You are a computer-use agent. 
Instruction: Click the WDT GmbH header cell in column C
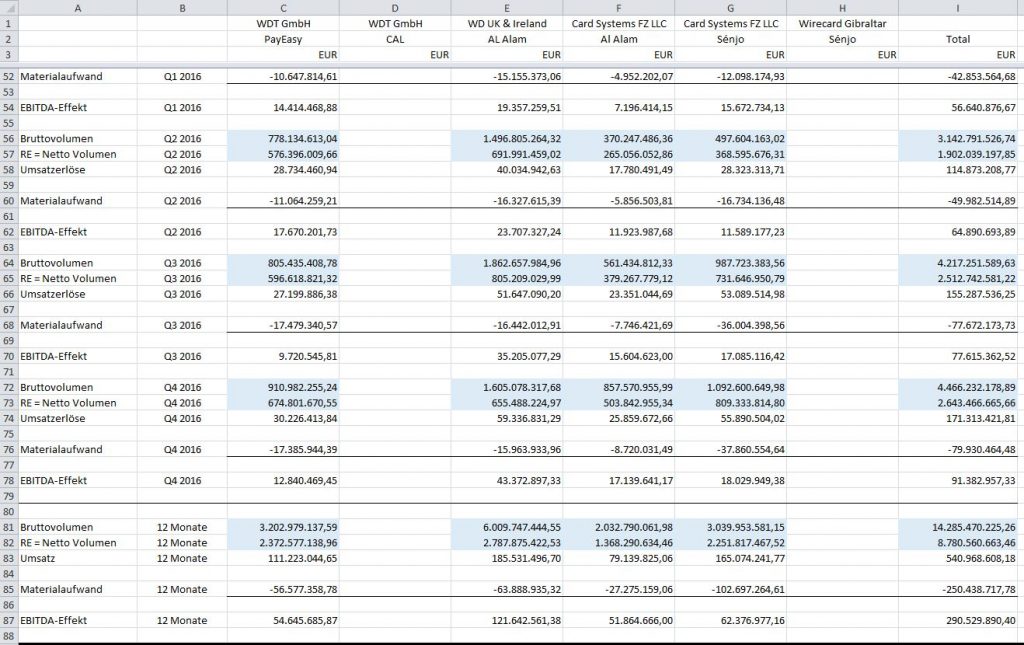(283, 23)
